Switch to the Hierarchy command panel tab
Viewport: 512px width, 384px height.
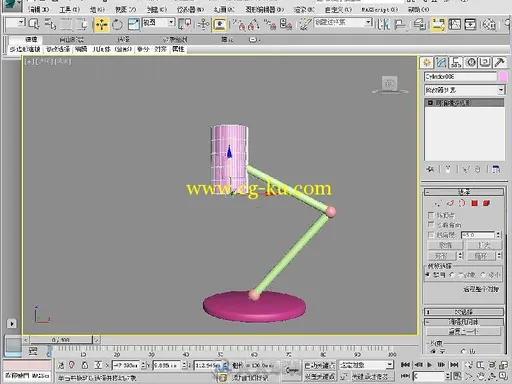coord(456,63)
